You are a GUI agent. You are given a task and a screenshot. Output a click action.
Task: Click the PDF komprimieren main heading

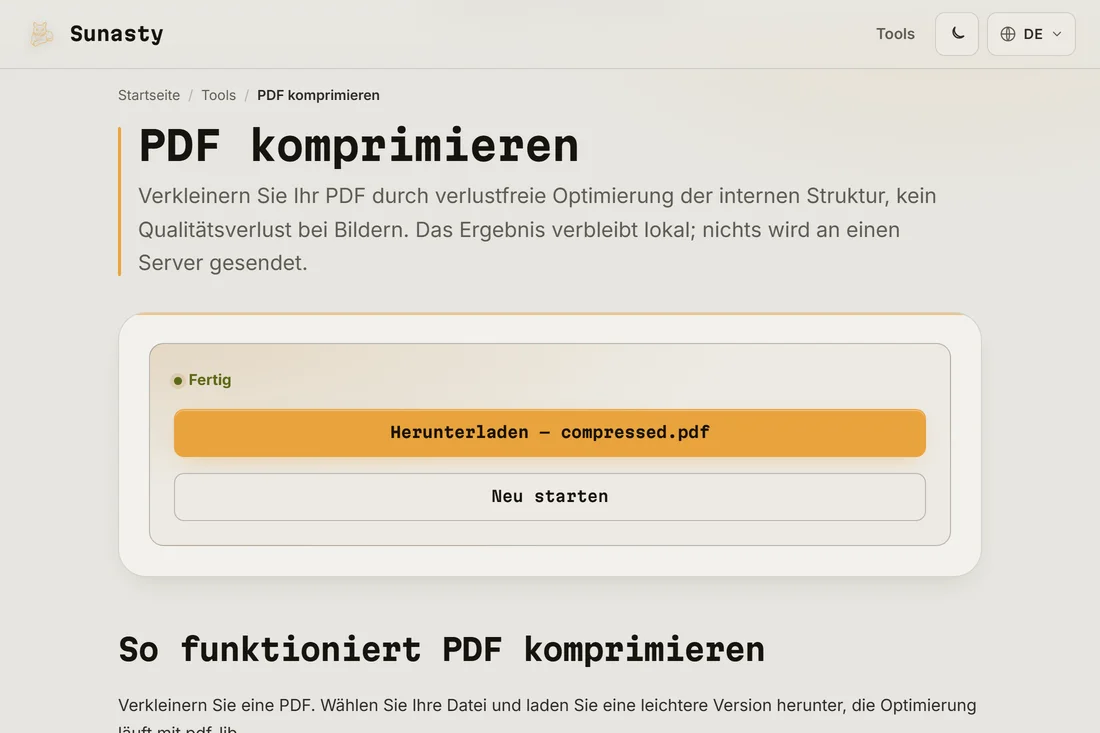358,146
